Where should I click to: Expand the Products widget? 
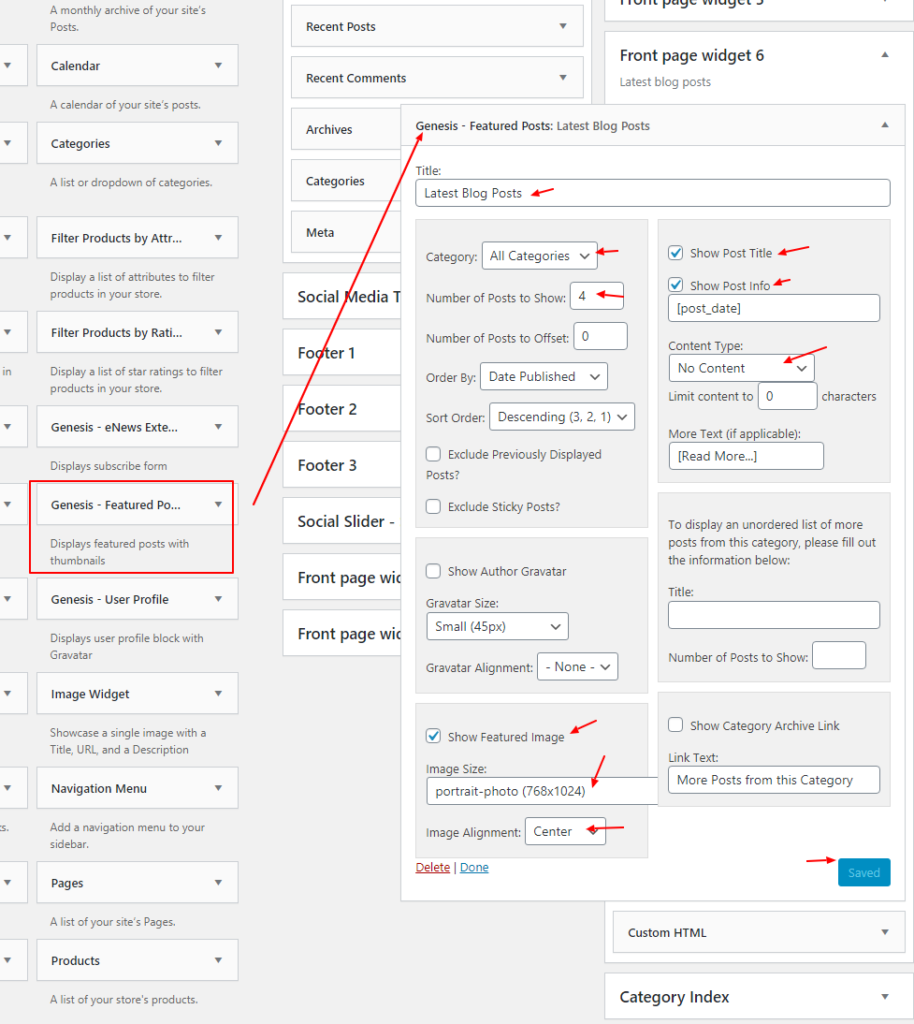coord(218,960)
